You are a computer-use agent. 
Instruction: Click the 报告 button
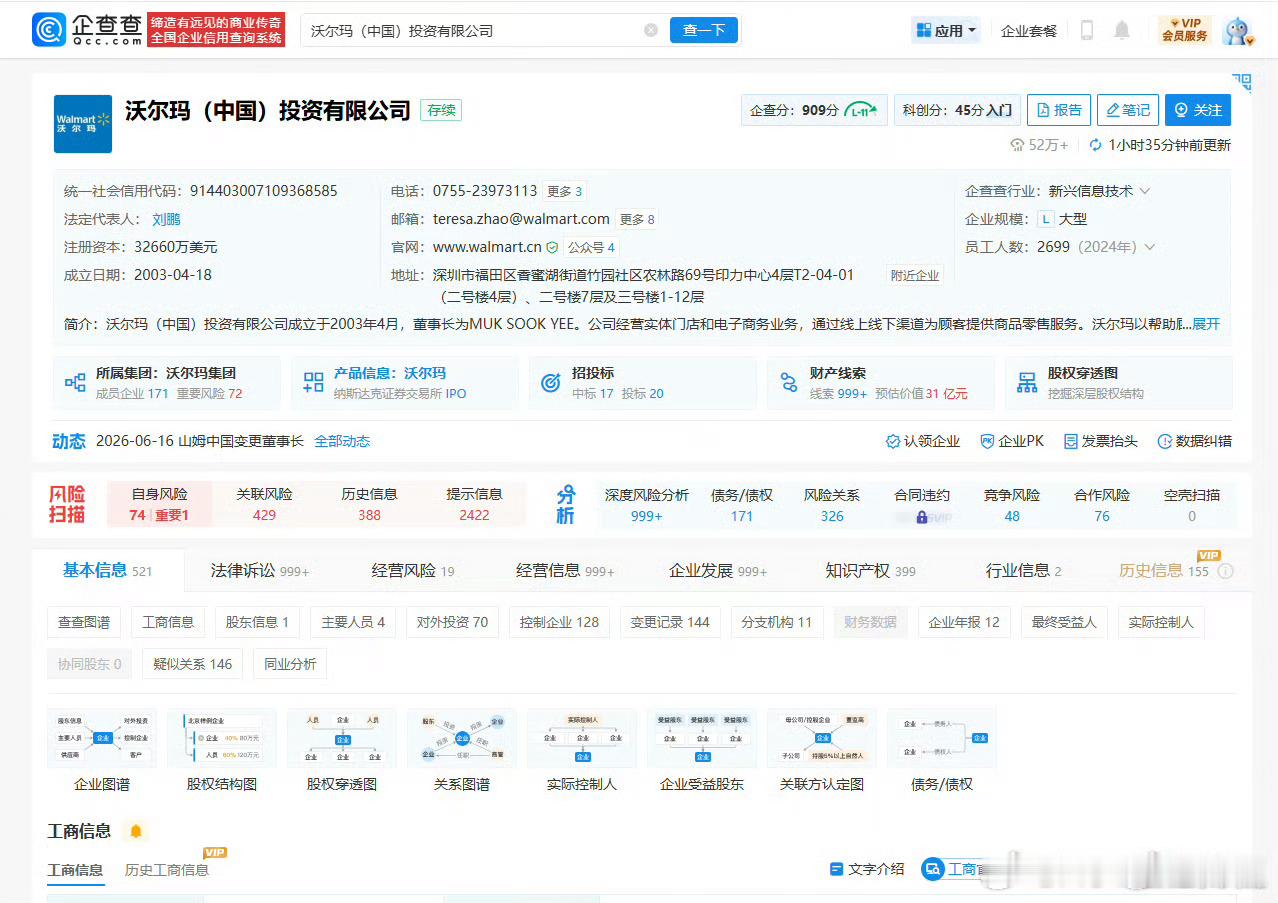[x=1059, y=110]
